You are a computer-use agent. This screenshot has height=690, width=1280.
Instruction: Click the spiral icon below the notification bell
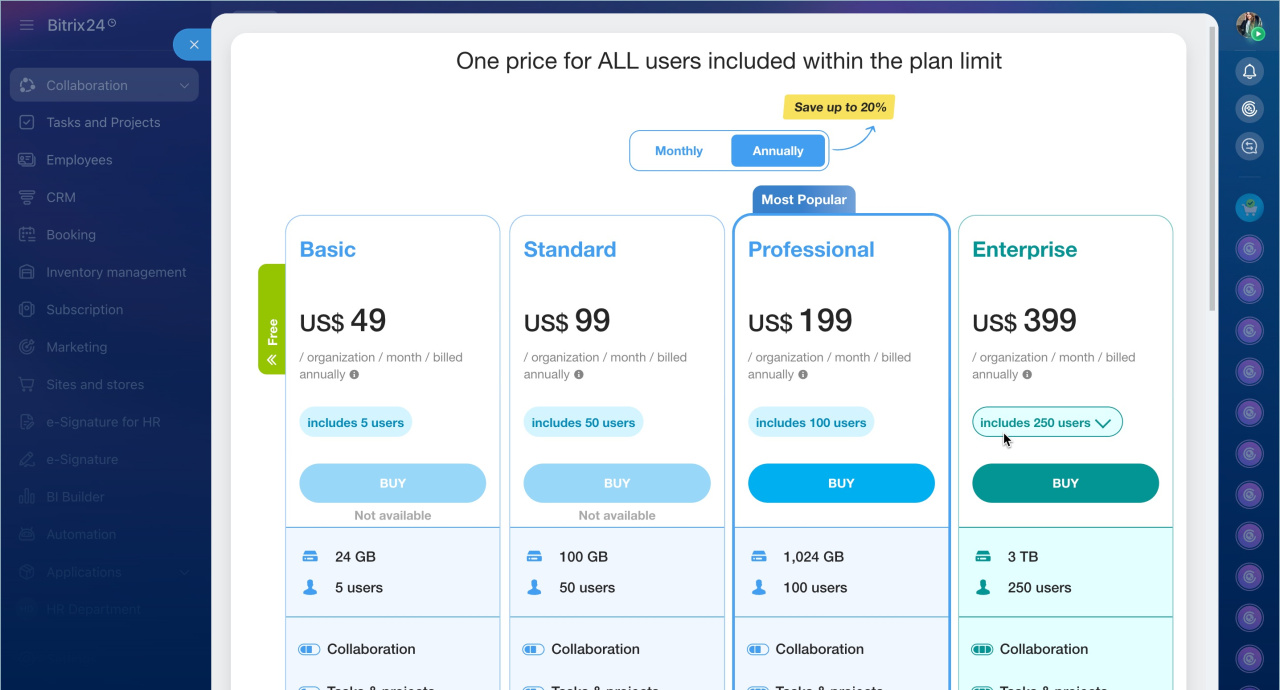[x=1249, y=109]
